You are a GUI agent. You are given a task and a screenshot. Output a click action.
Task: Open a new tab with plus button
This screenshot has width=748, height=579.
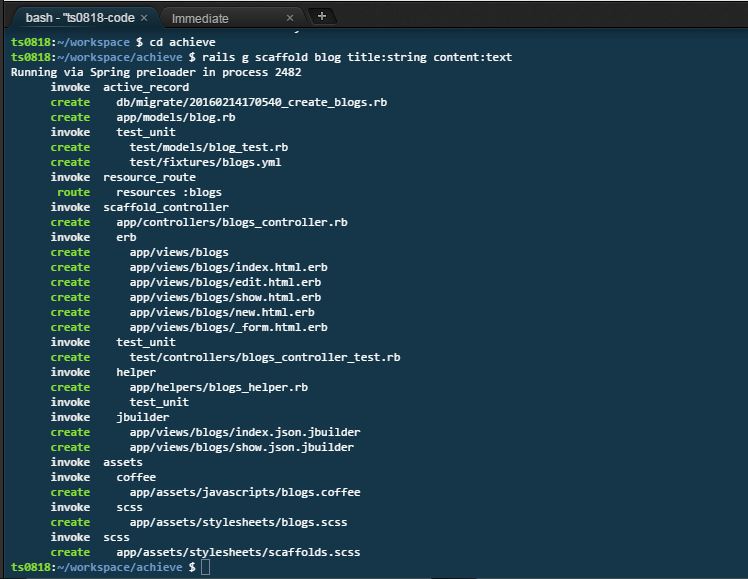point(322,16)
